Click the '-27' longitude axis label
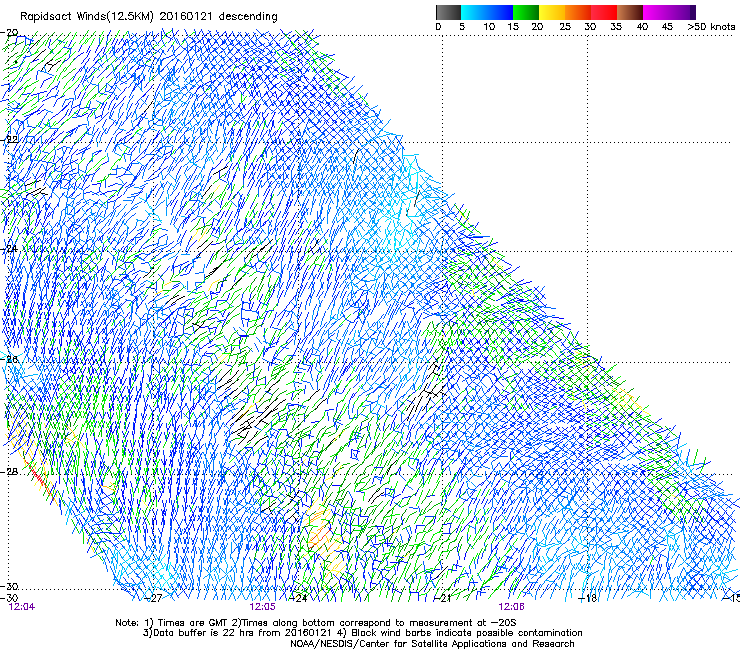The width and height of the screenshot is (740, 650). pyautogui.click(x=153, y=598)
